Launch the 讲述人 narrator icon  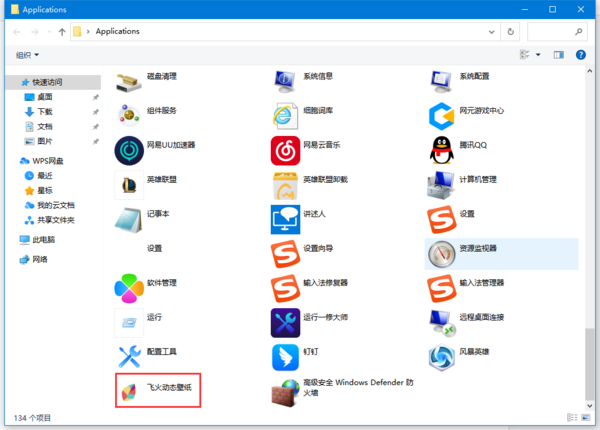pyautogui.click(x=285, y=219)
